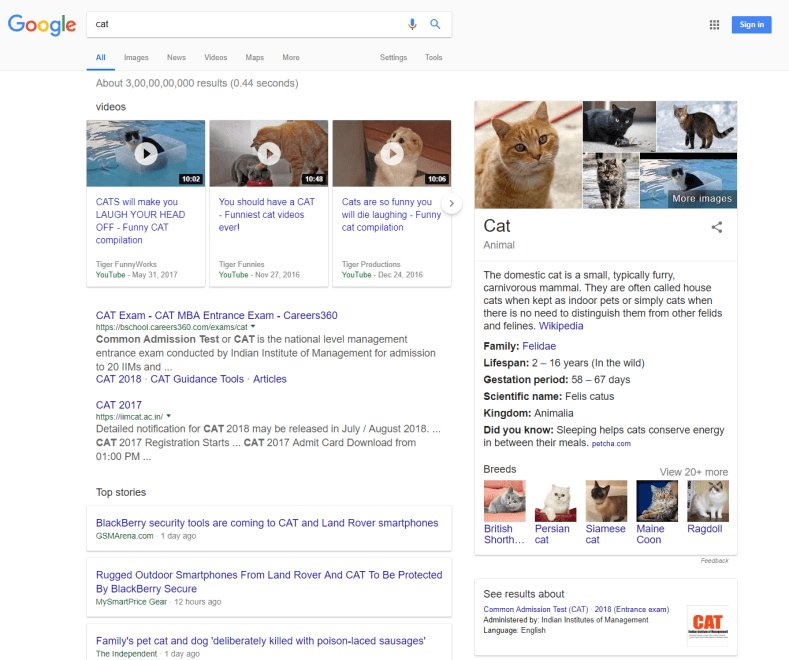Click the Top stories heading
The height and width of the screenshot is (660, 789).
121,492
